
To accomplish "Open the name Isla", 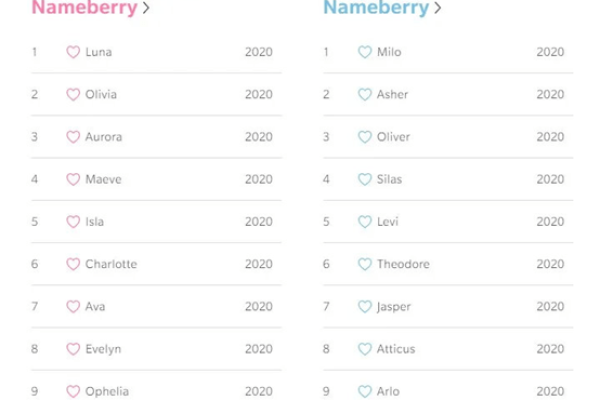I will coord(94,222).
